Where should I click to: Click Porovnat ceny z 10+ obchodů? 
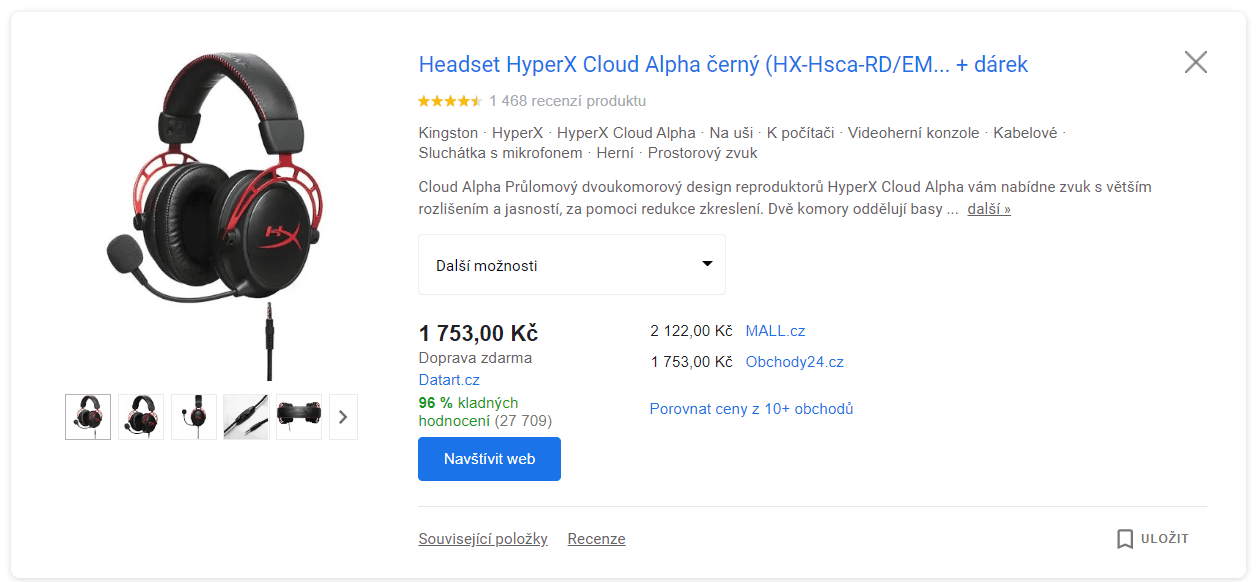(x=751, y=409)
